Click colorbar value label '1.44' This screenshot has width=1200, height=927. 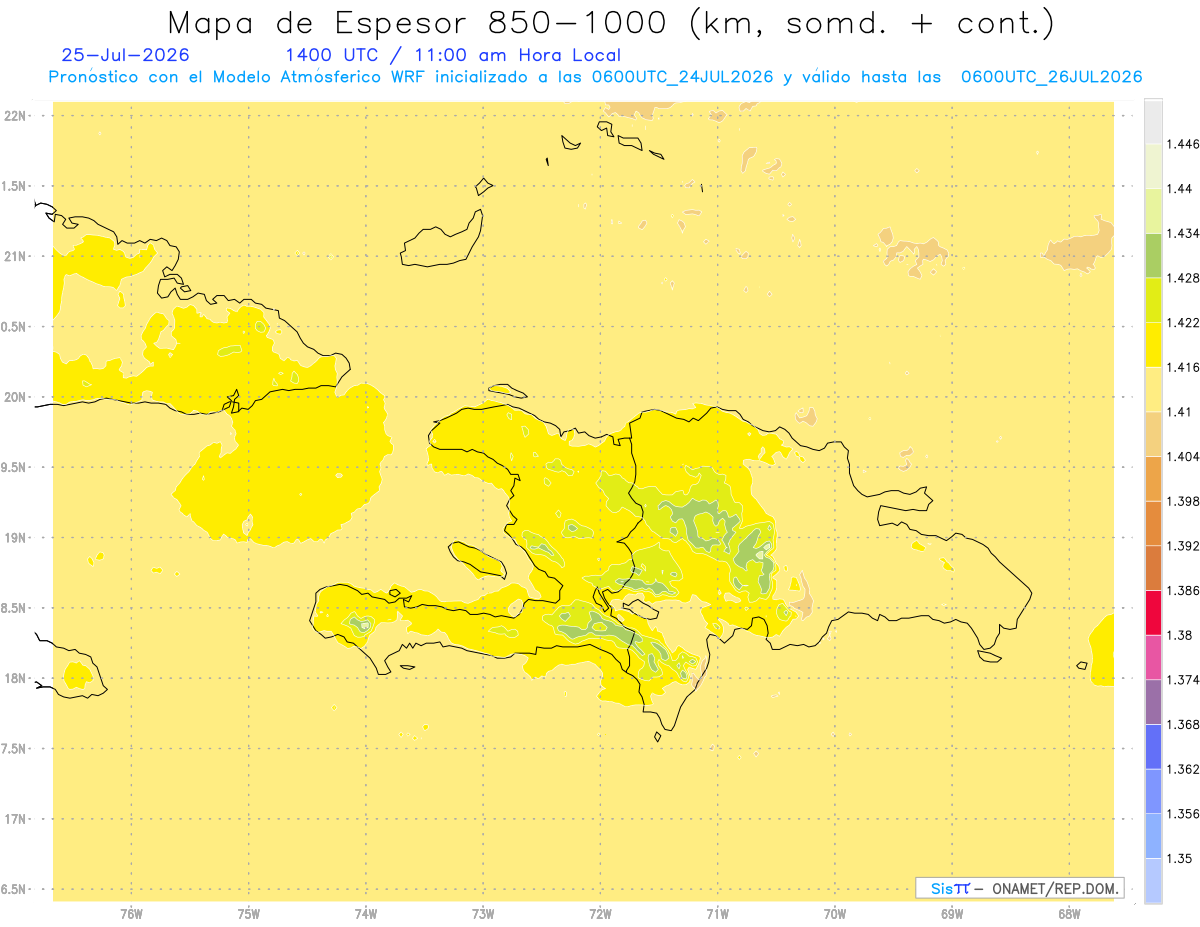coord(1179,189)
